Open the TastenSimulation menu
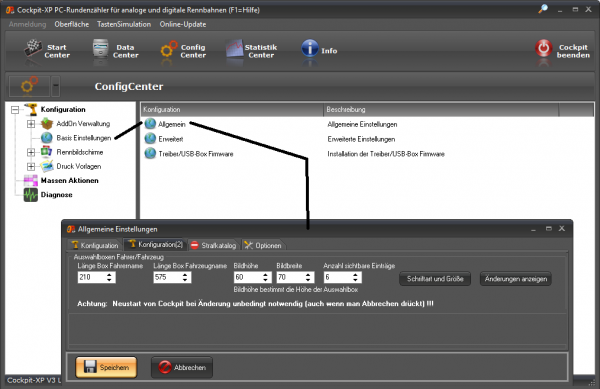This screenshot has width=600, height=389. [x=124, y=24]
